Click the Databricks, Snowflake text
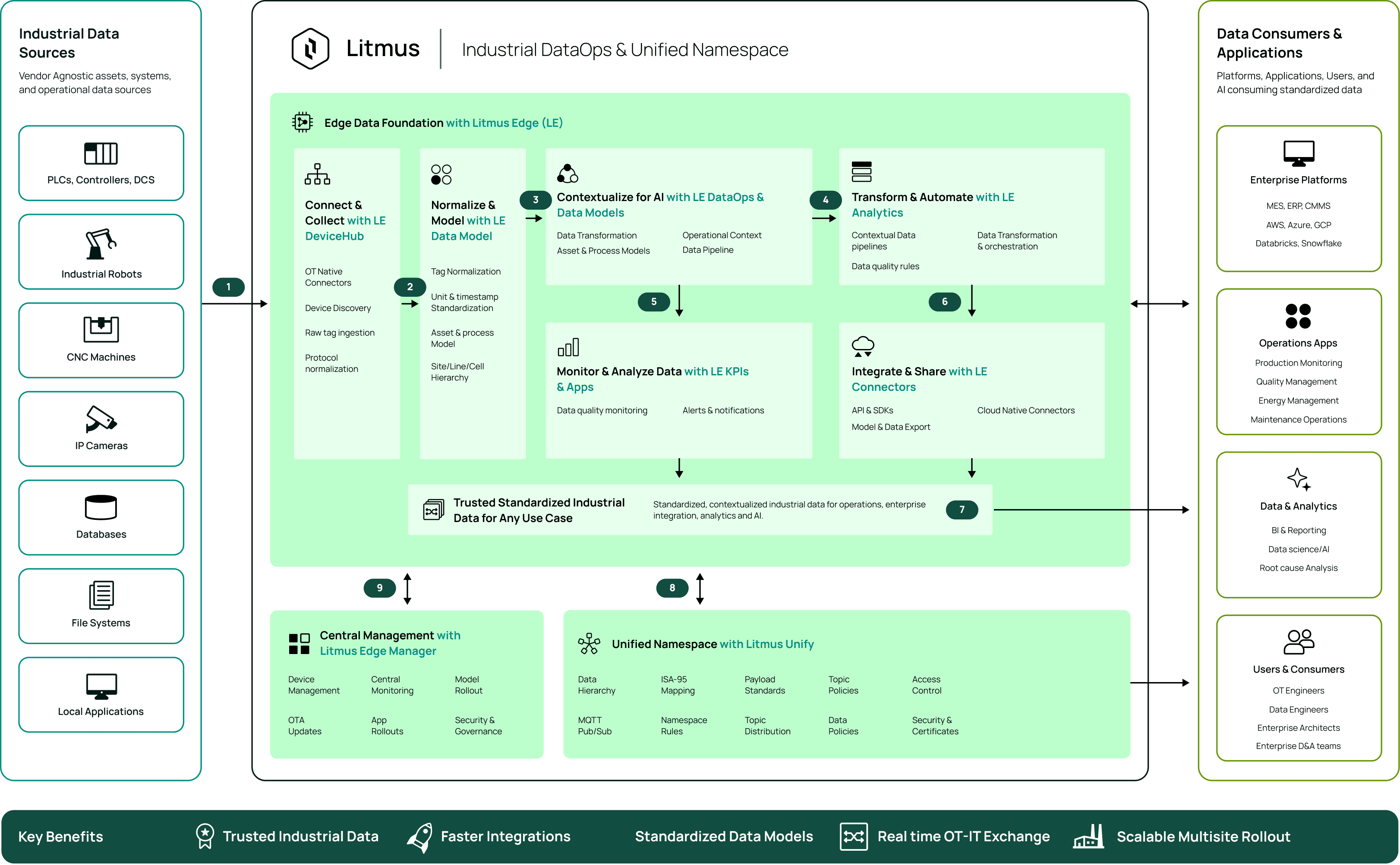Screen dimensions: 1400x865 [1298, 244]
